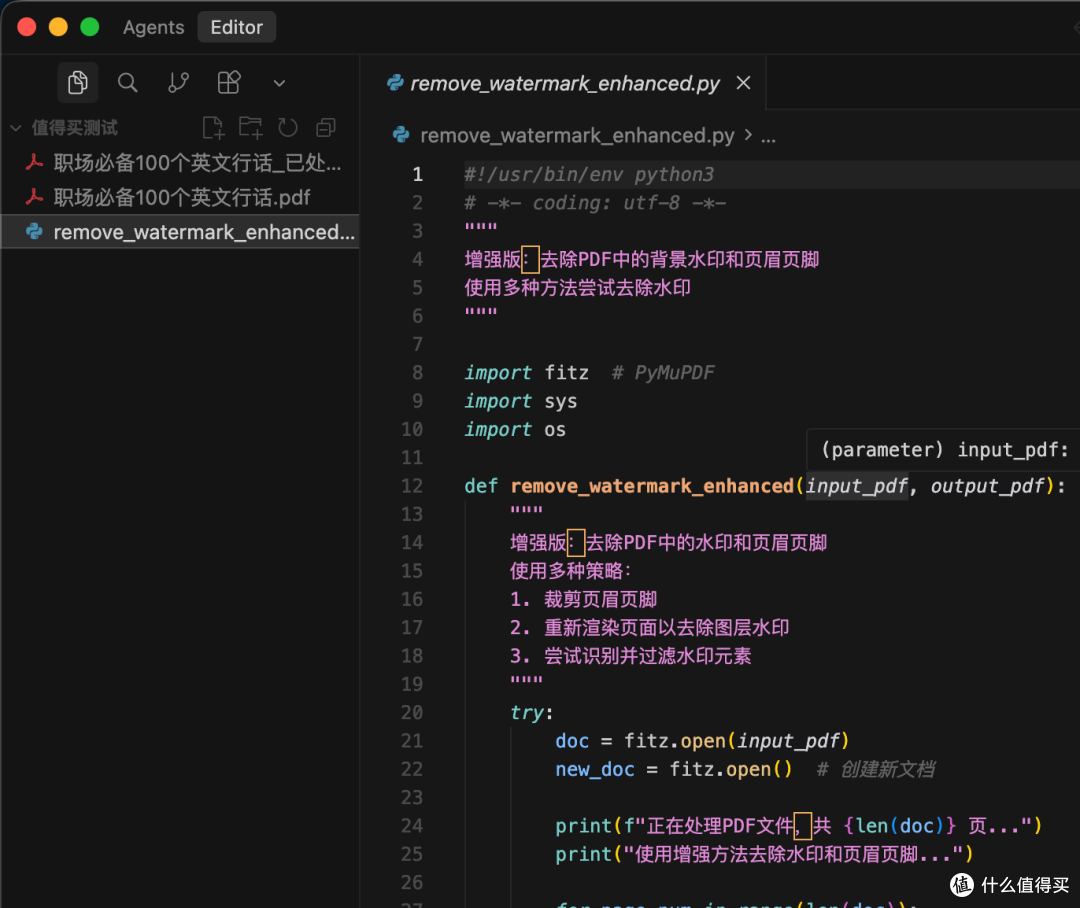Click the shebang comment #!/usr/bin/env python3

tap(589, 174)
